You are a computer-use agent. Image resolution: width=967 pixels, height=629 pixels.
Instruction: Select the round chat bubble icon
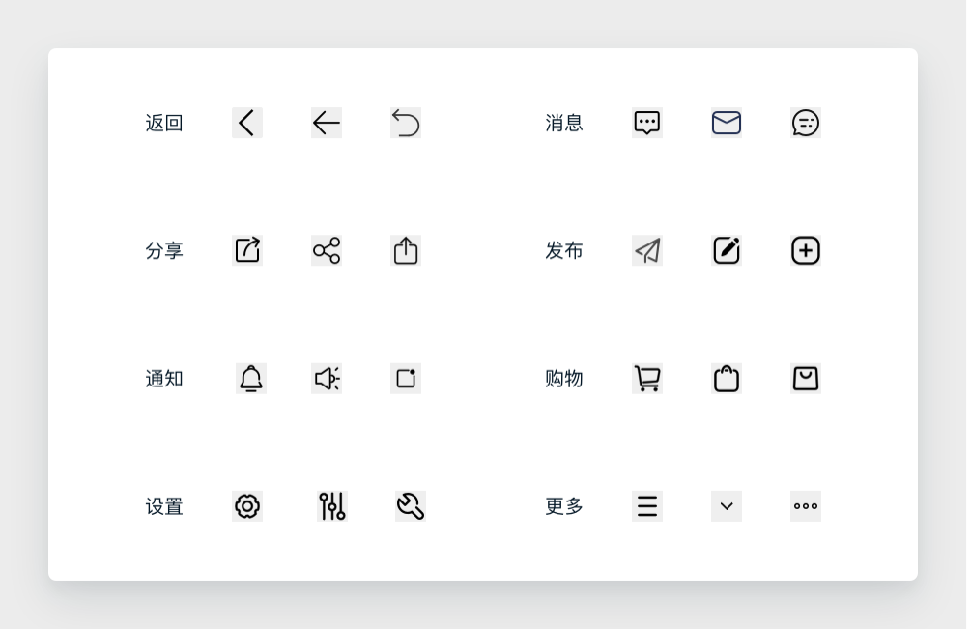(x=805, y=123)
